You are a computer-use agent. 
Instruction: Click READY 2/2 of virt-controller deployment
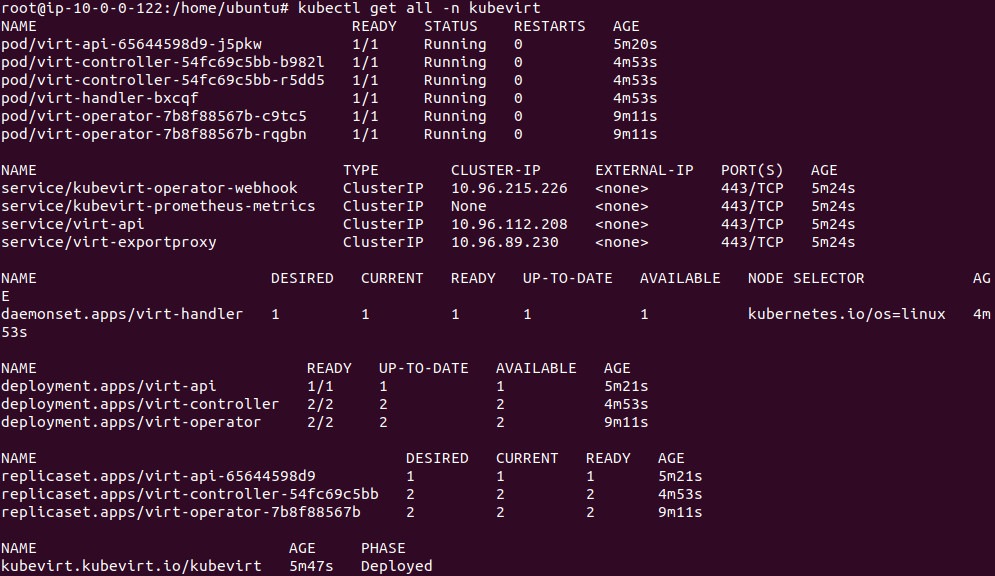pyautogui.click(x=320, y=404)
